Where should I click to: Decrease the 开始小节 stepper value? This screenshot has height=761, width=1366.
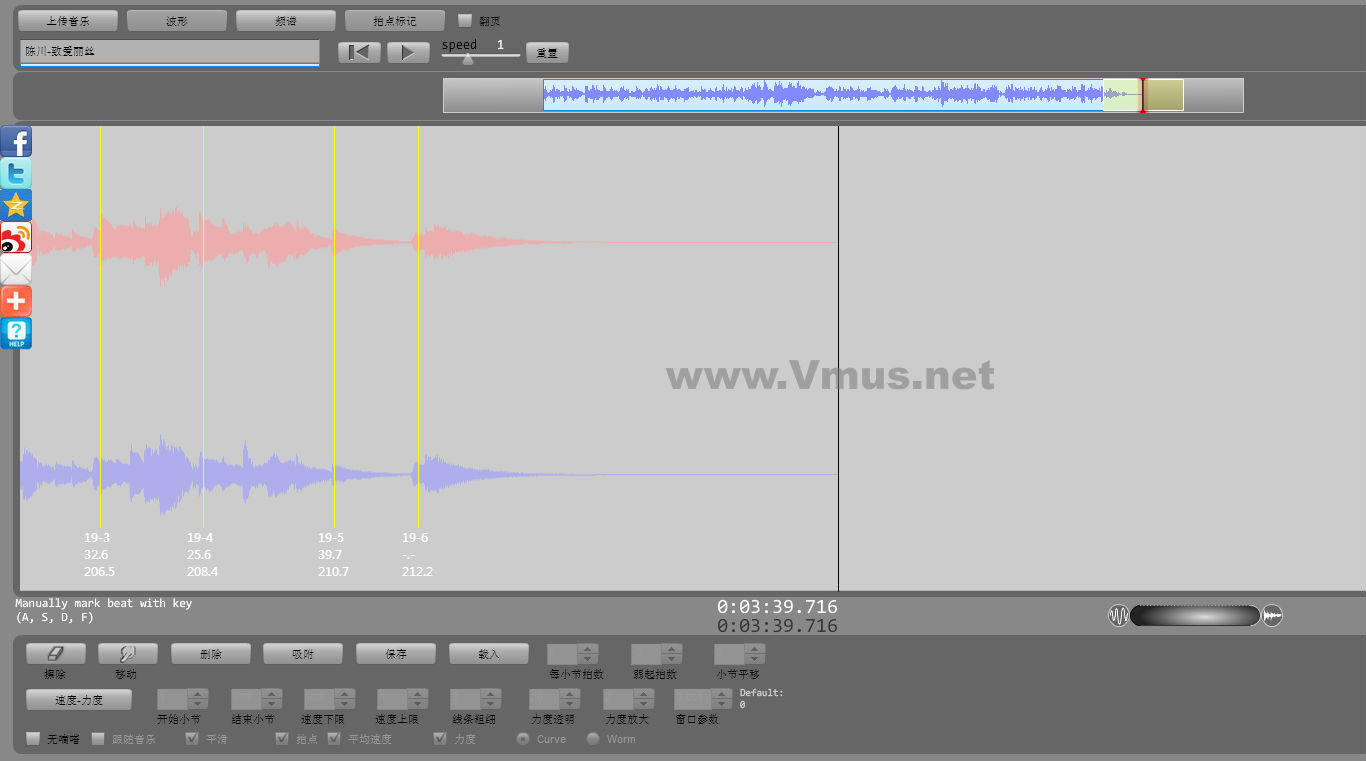198,705
